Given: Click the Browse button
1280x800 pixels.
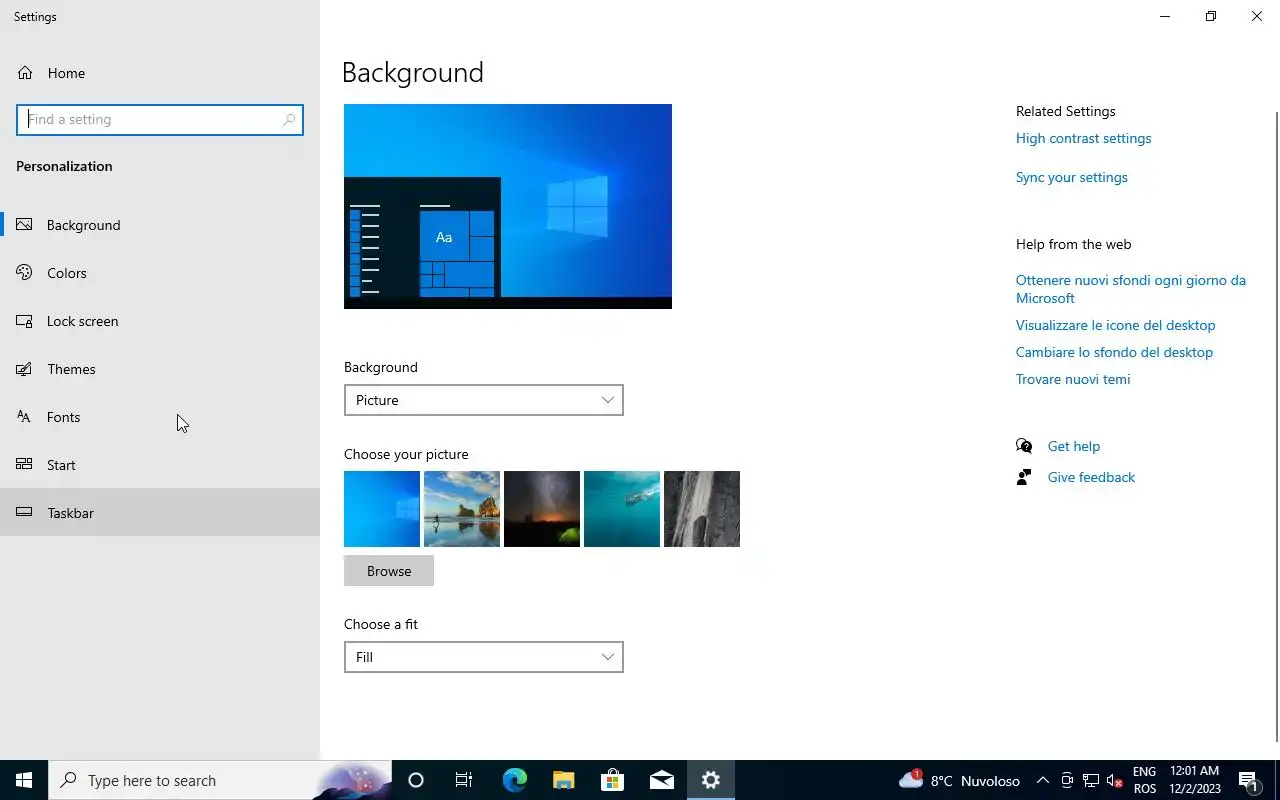Looking at the screenshot, I should tap(389, 571).
